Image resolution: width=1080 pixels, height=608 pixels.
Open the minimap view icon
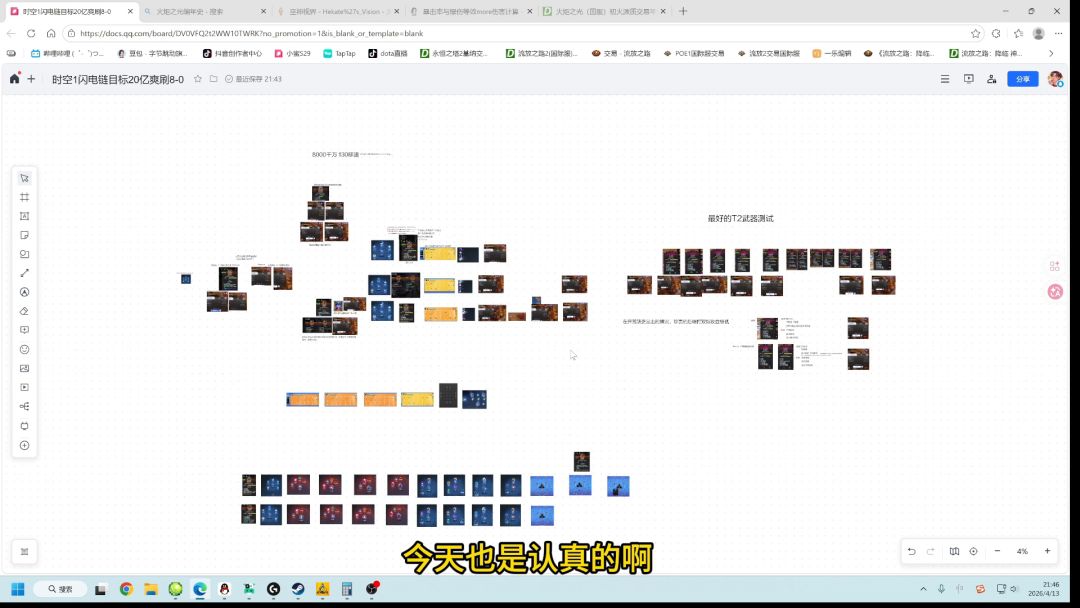[954, 551]
